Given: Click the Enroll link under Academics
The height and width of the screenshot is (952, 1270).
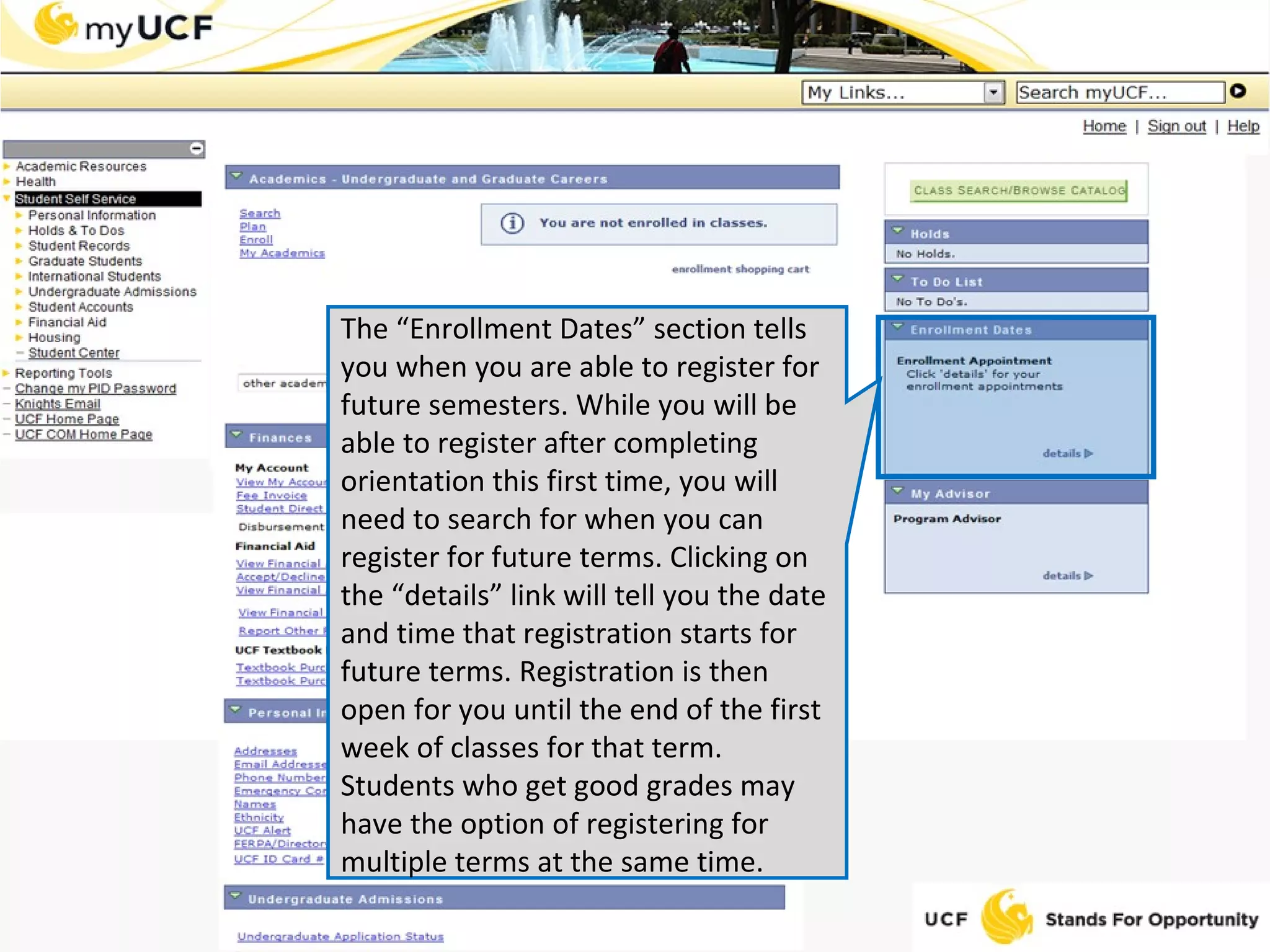Looking at the screenshot, I should click(x=256, y=240).
